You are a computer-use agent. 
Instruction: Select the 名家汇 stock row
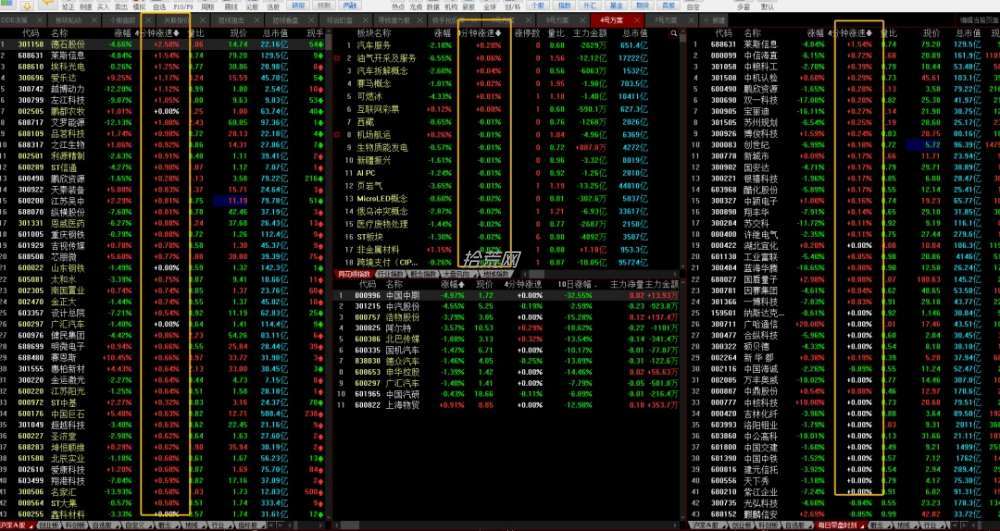click(163, 492)
